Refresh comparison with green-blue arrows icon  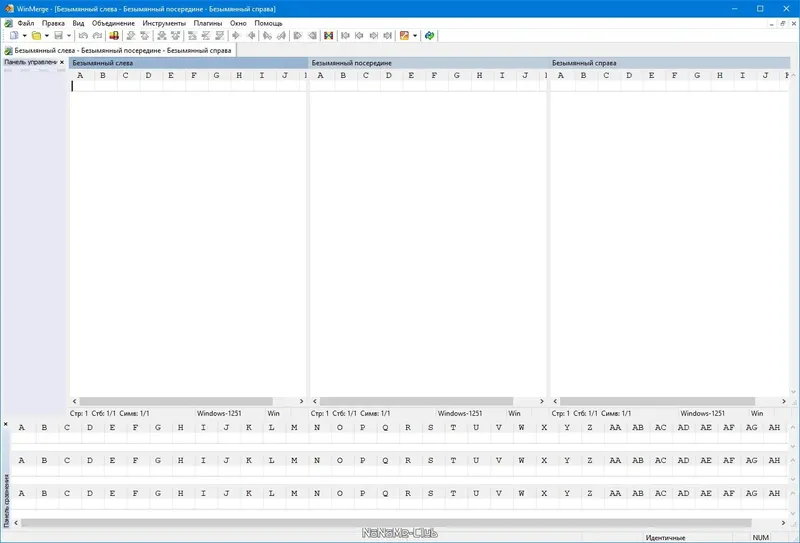pyautogui.click(x=430, y=36)
